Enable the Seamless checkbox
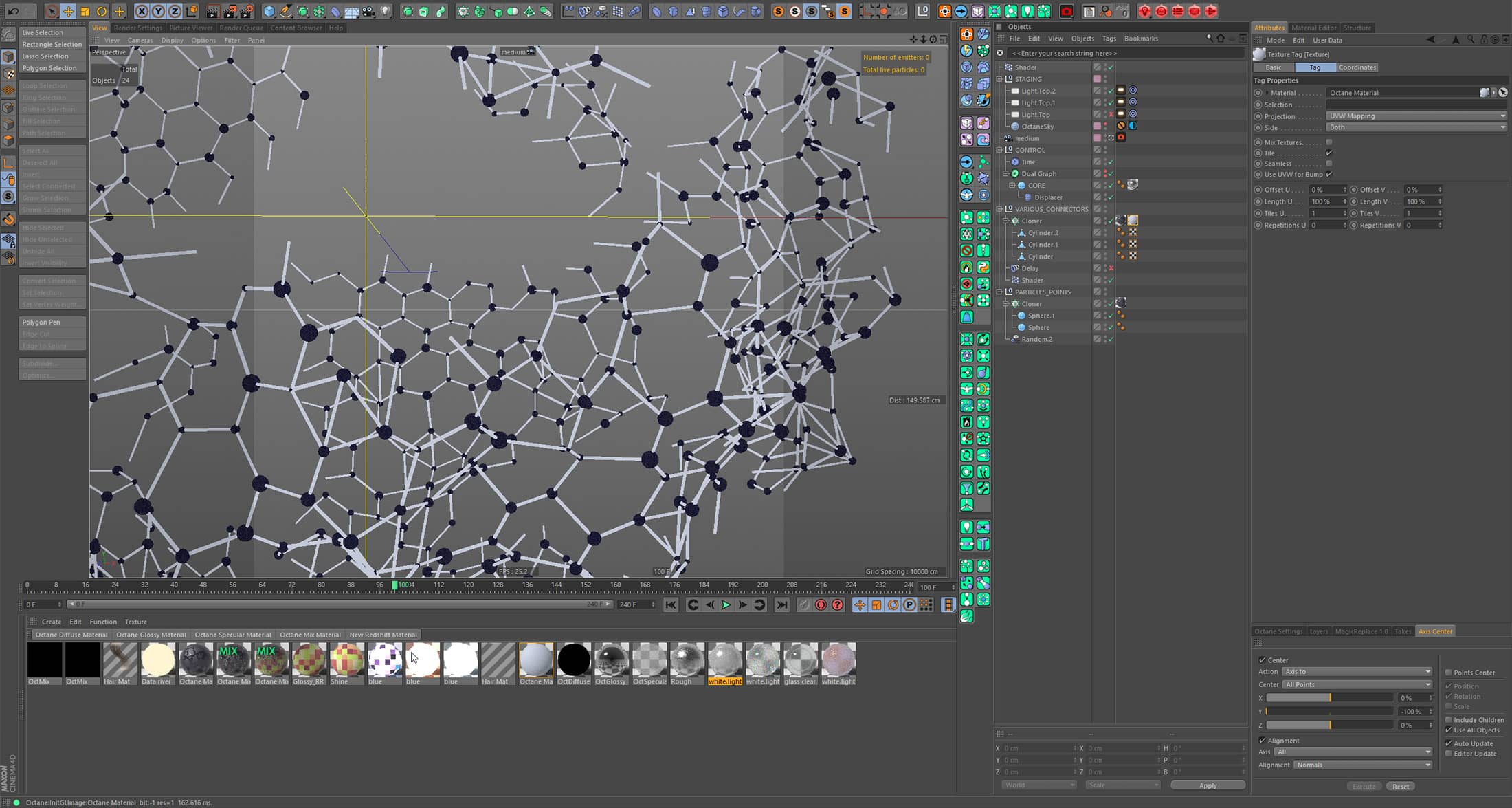 [1329, 164]
